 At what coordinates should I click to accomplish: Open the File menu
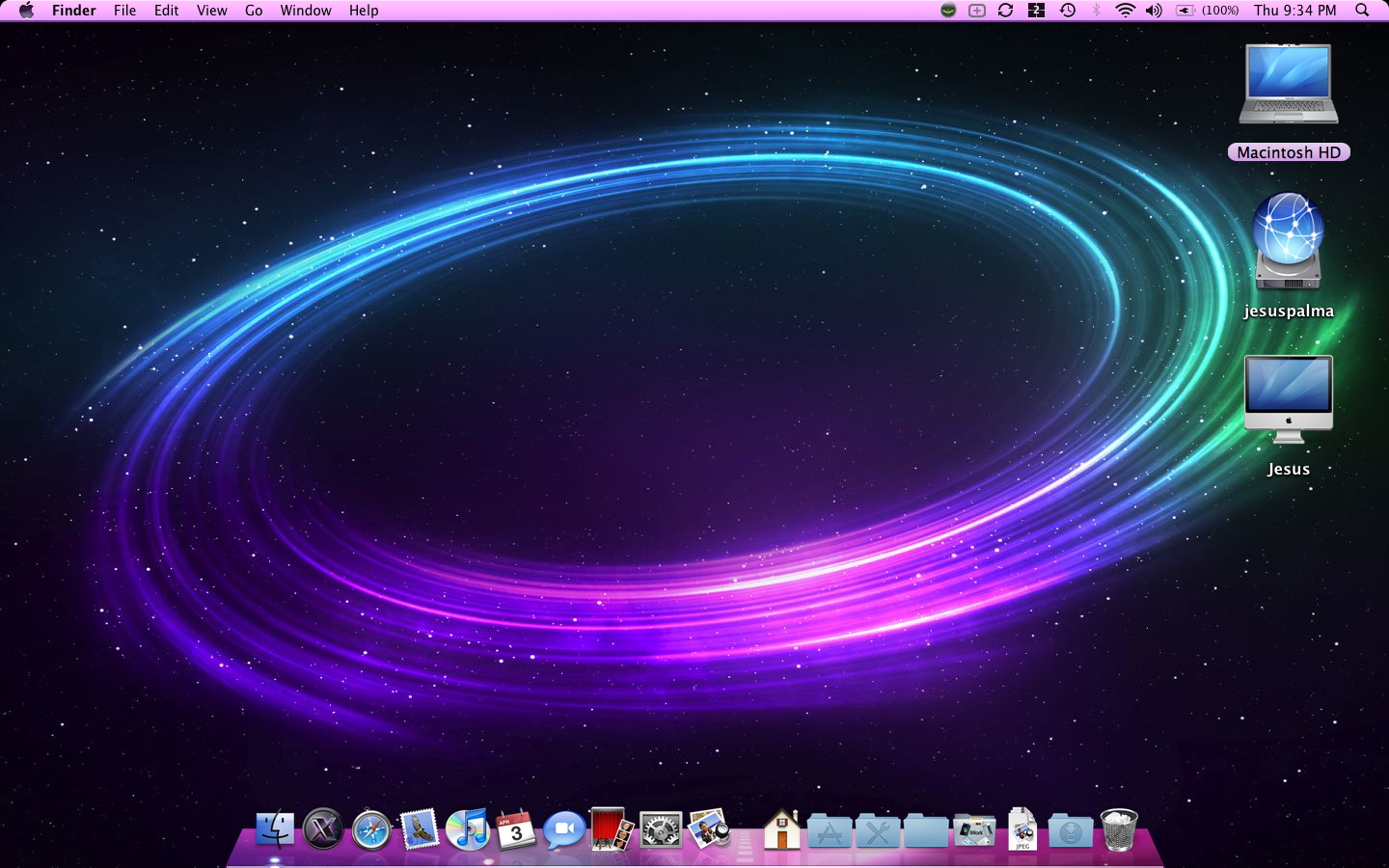point(124,11)
